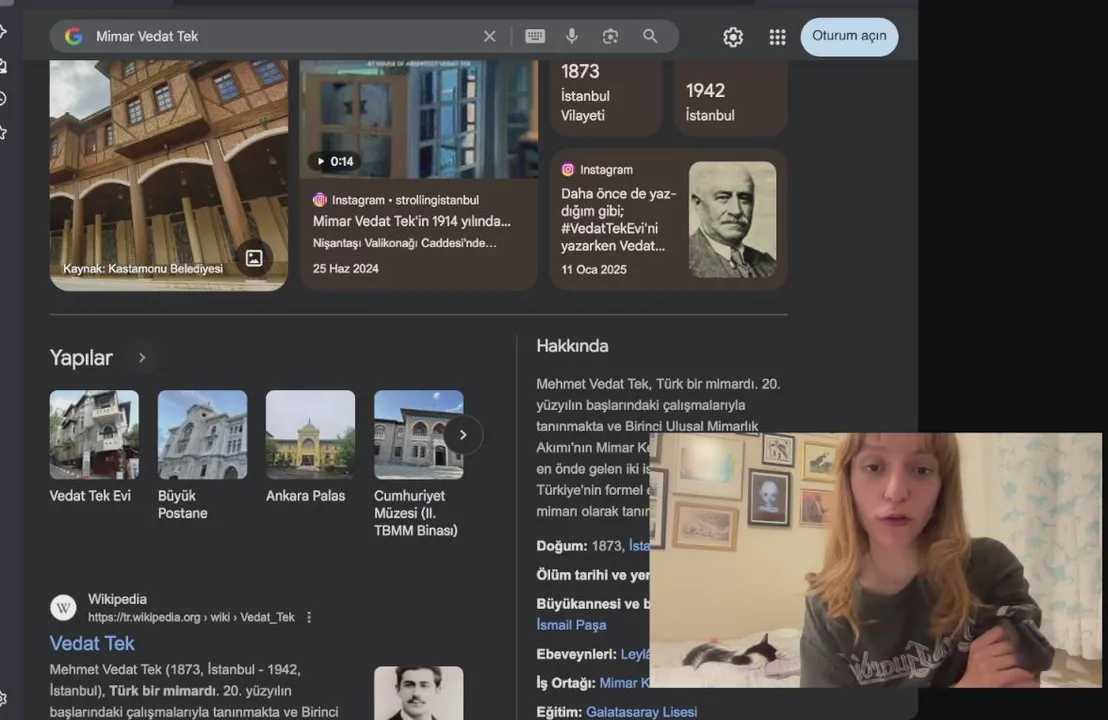Open the on-screen keyboard input tool
The width and height of the screenshot is (1108, 720).
[535, 36]
